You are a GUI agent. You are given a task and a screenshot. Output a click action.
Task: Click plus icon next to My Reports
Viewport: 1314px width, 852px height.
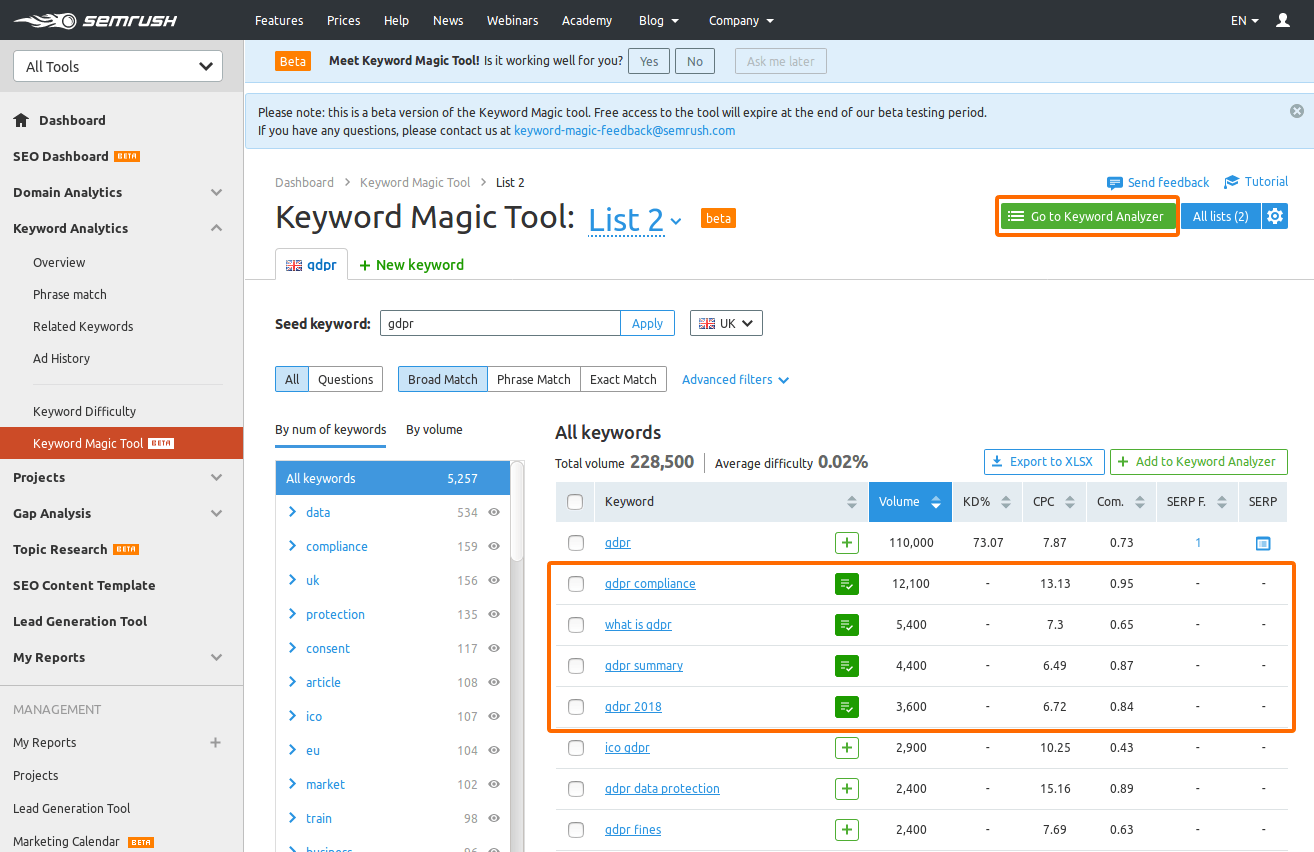click(x=215, y=743)
